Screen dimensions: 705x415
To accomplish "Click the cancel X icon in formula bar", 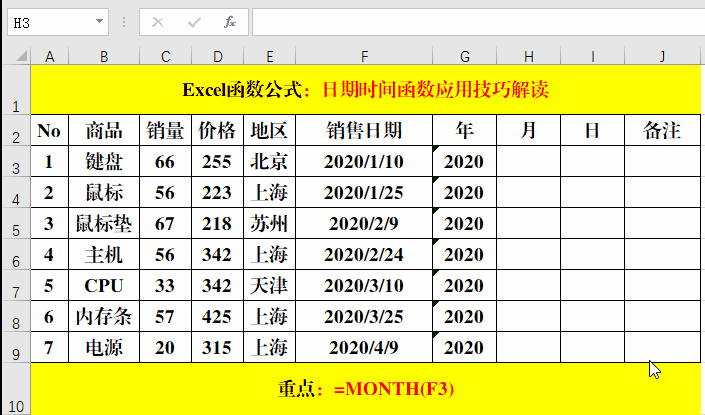I will (x=158, y=22).
